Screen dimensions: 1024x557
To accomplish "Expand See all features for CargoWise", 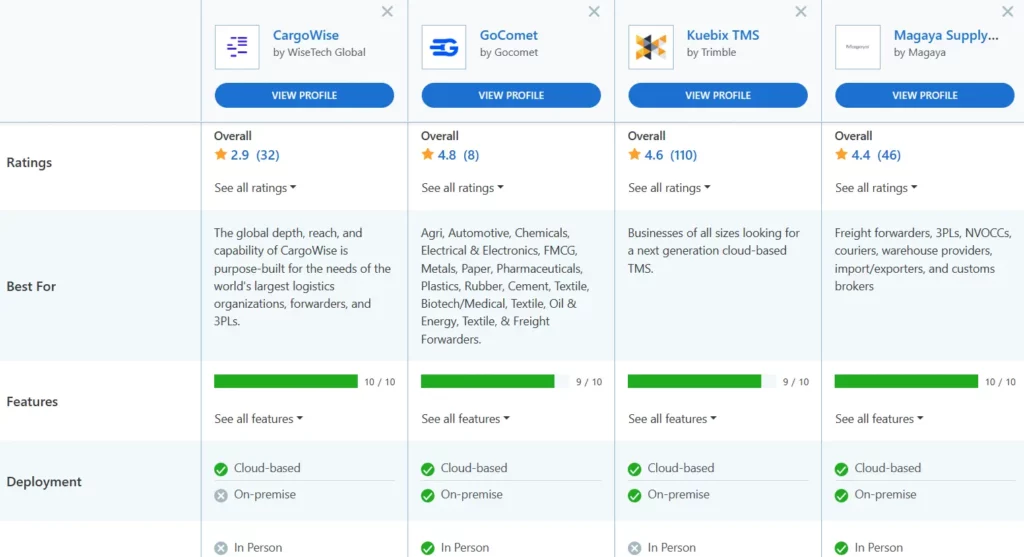I will point(259,419).
